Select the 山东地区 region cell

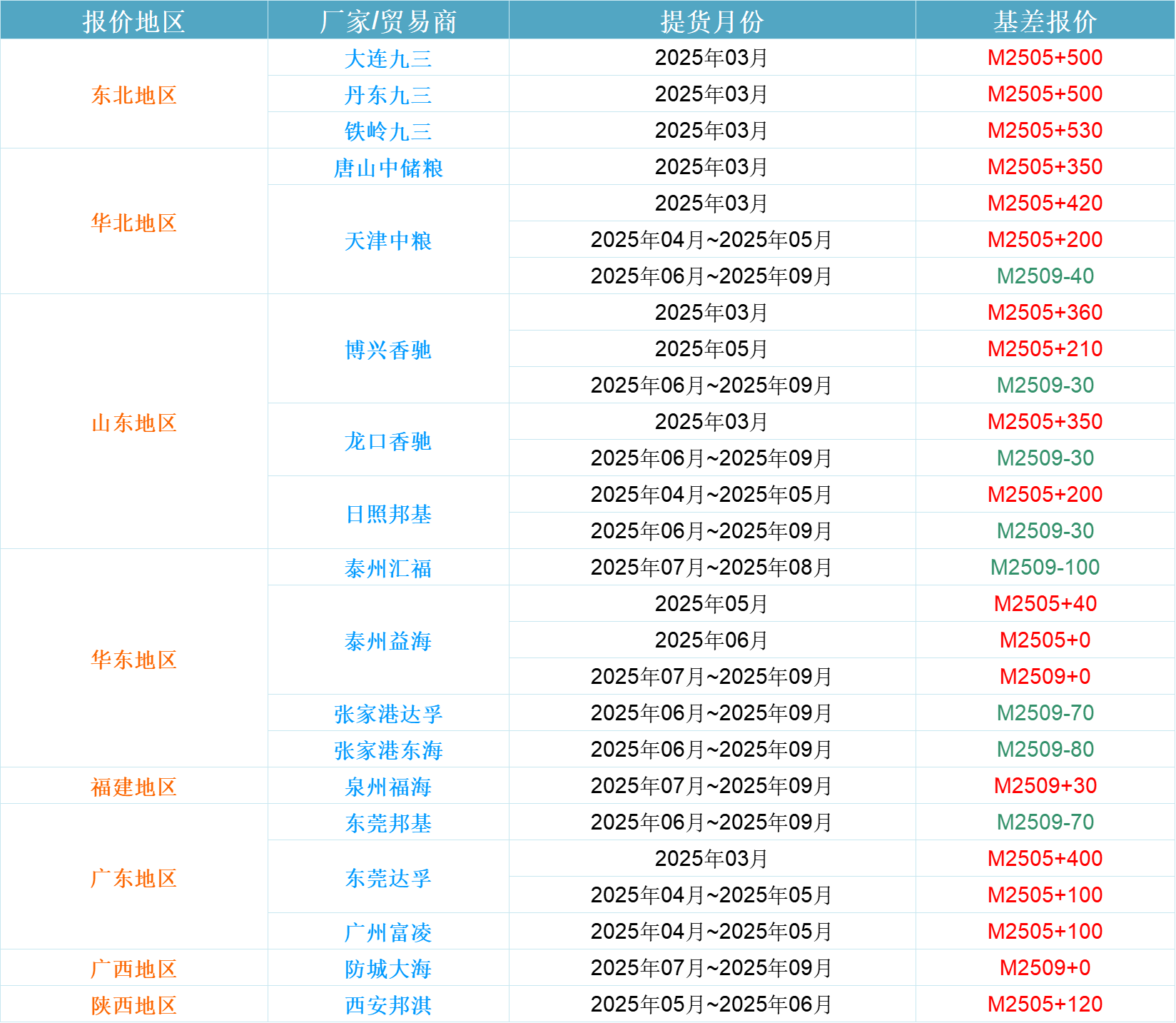(133, 423)
